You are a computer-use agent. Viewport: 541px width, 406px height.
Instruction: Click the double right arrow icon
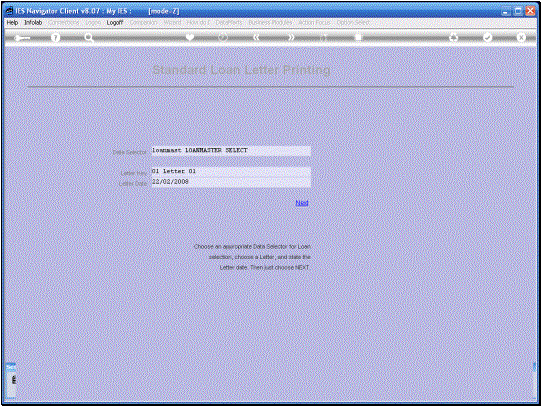(291, 37)
